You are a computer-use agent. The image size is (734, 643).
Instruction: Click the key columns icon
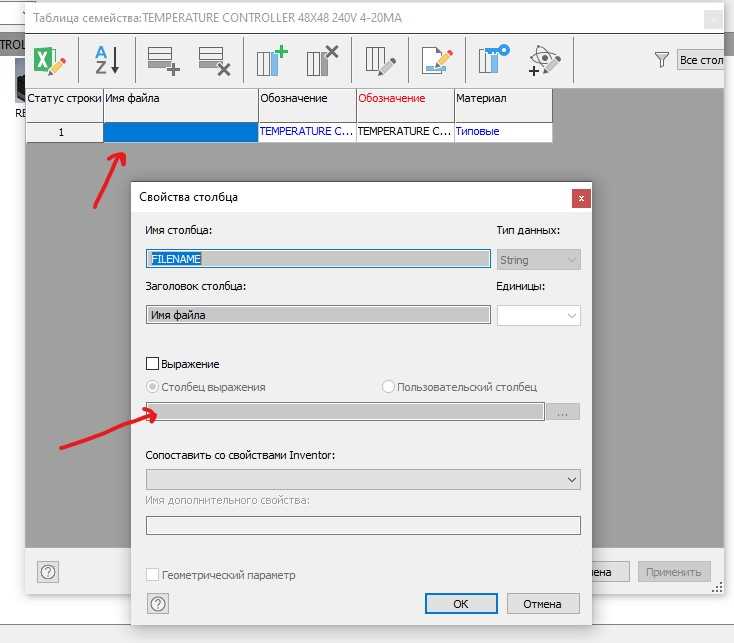point(494,60)
